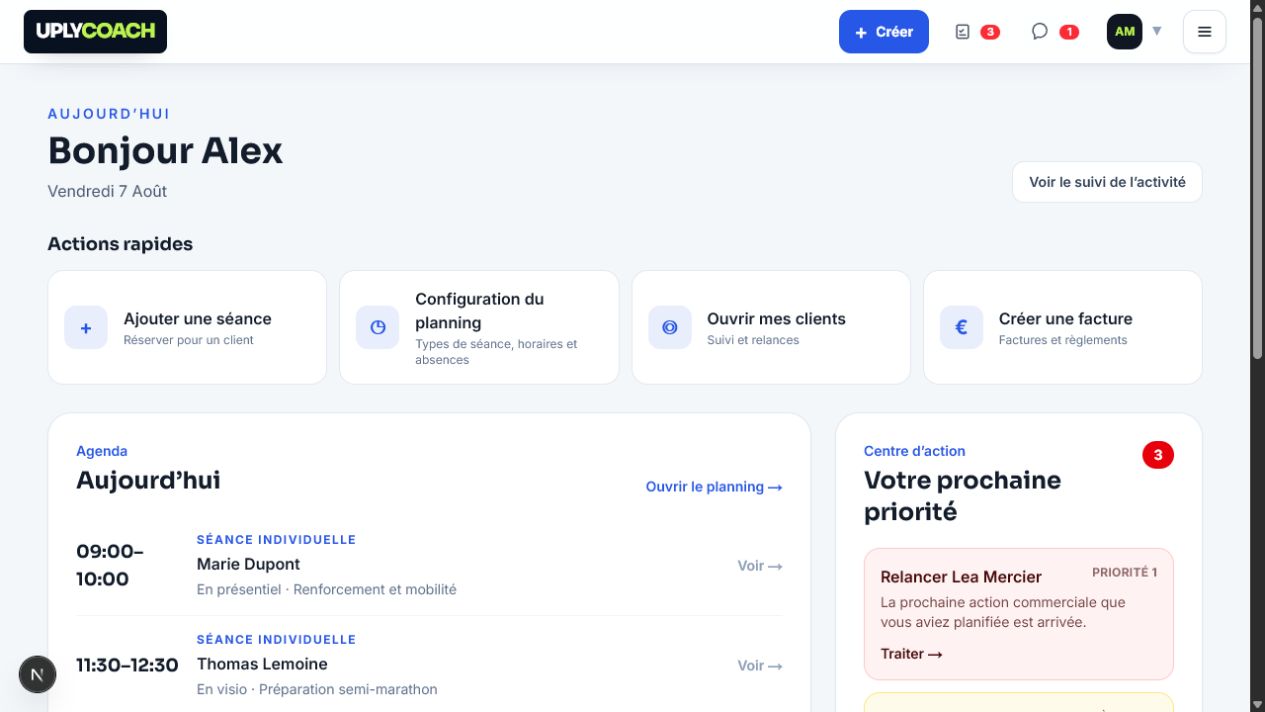Viewport: 1265px width, 712px height.
Task: Click the plus icon for Ajouter une séance
Action: pyautogui.click(x=86, y=327)
